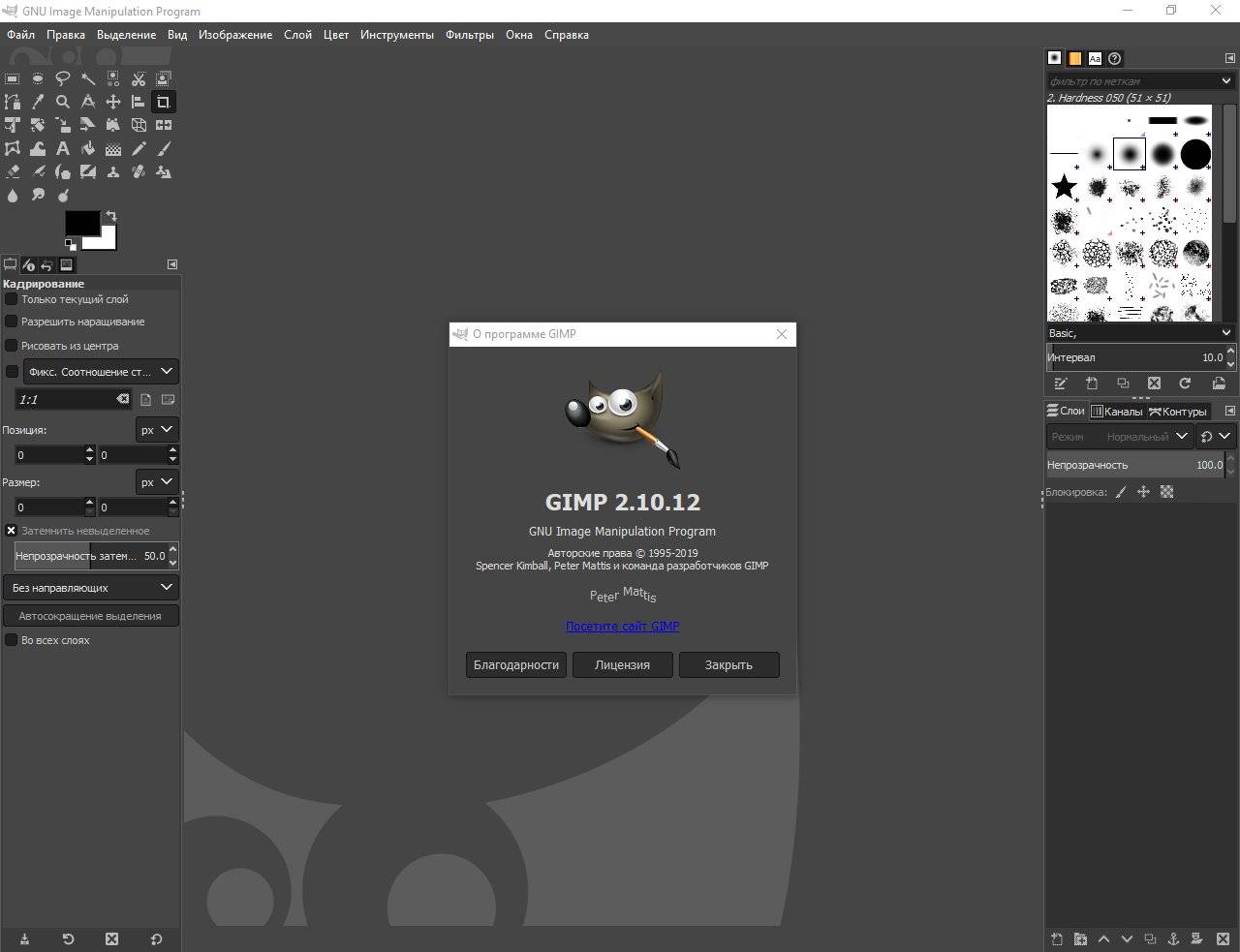This screenshot has width=1240, height=952.
Task: Reset colors to default black and white
Action: pos(70,245)
